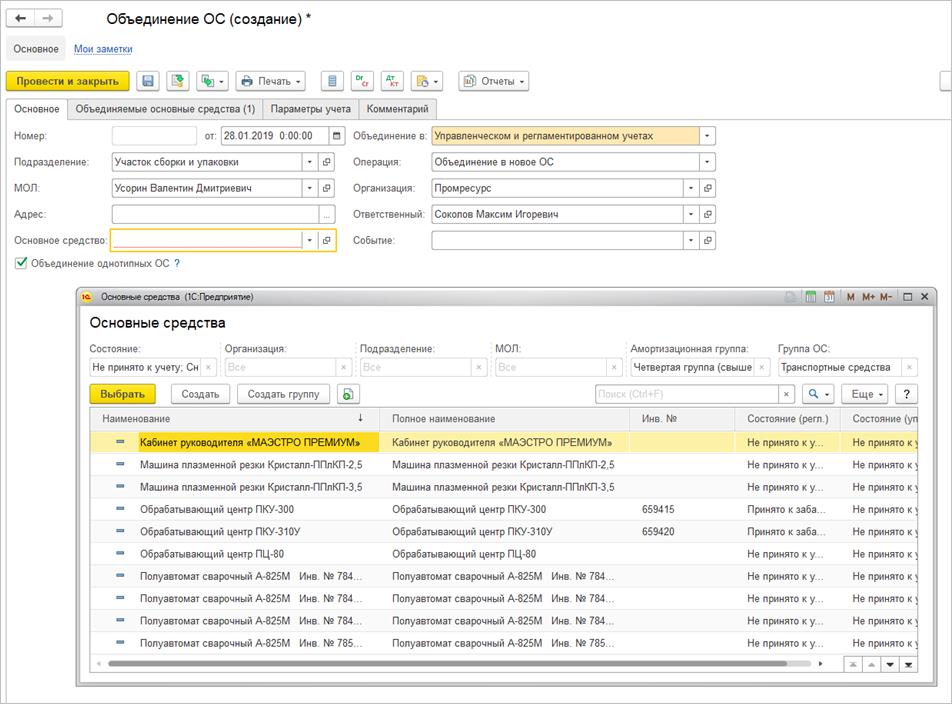Screen dimensions: 952x704
Task: Click the save (floppy disk) icon
Action: pos(148,81)
